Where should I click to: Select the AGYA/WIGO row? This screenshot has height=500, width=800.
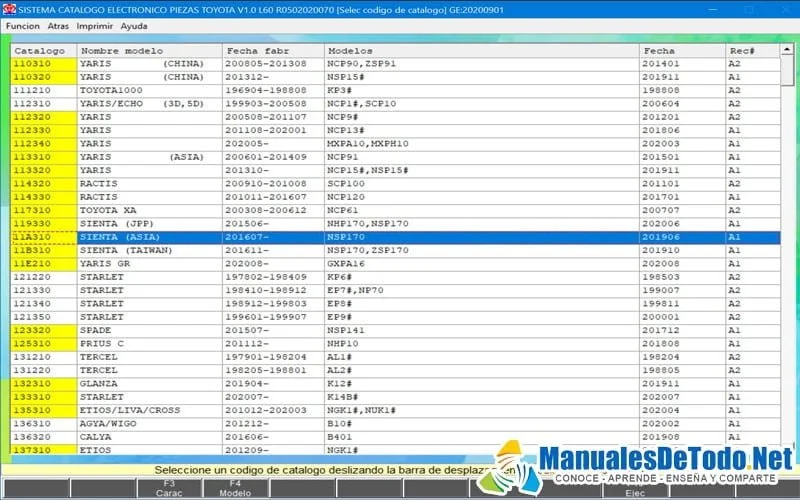395,423
